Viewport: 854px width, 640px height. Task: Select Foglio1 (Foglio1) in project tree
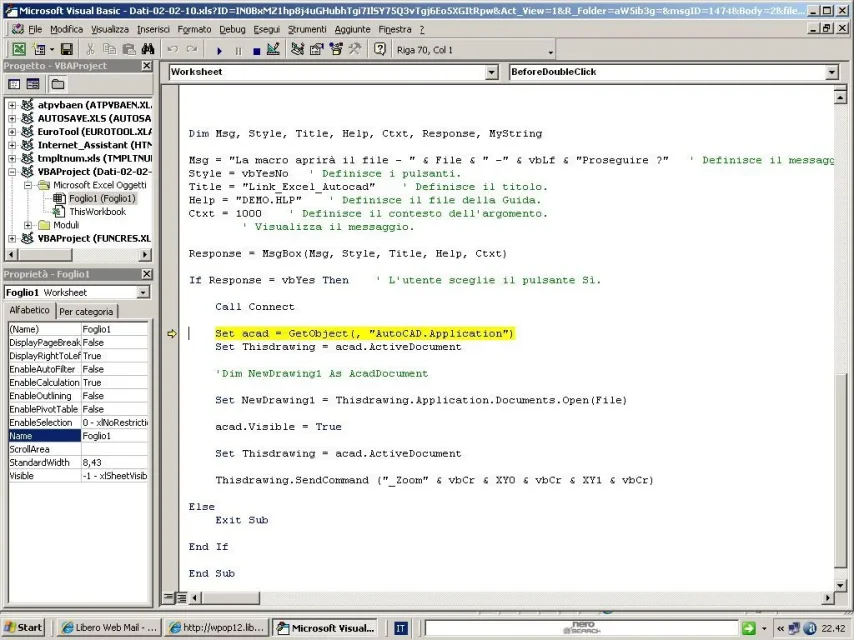coord(102,198)
